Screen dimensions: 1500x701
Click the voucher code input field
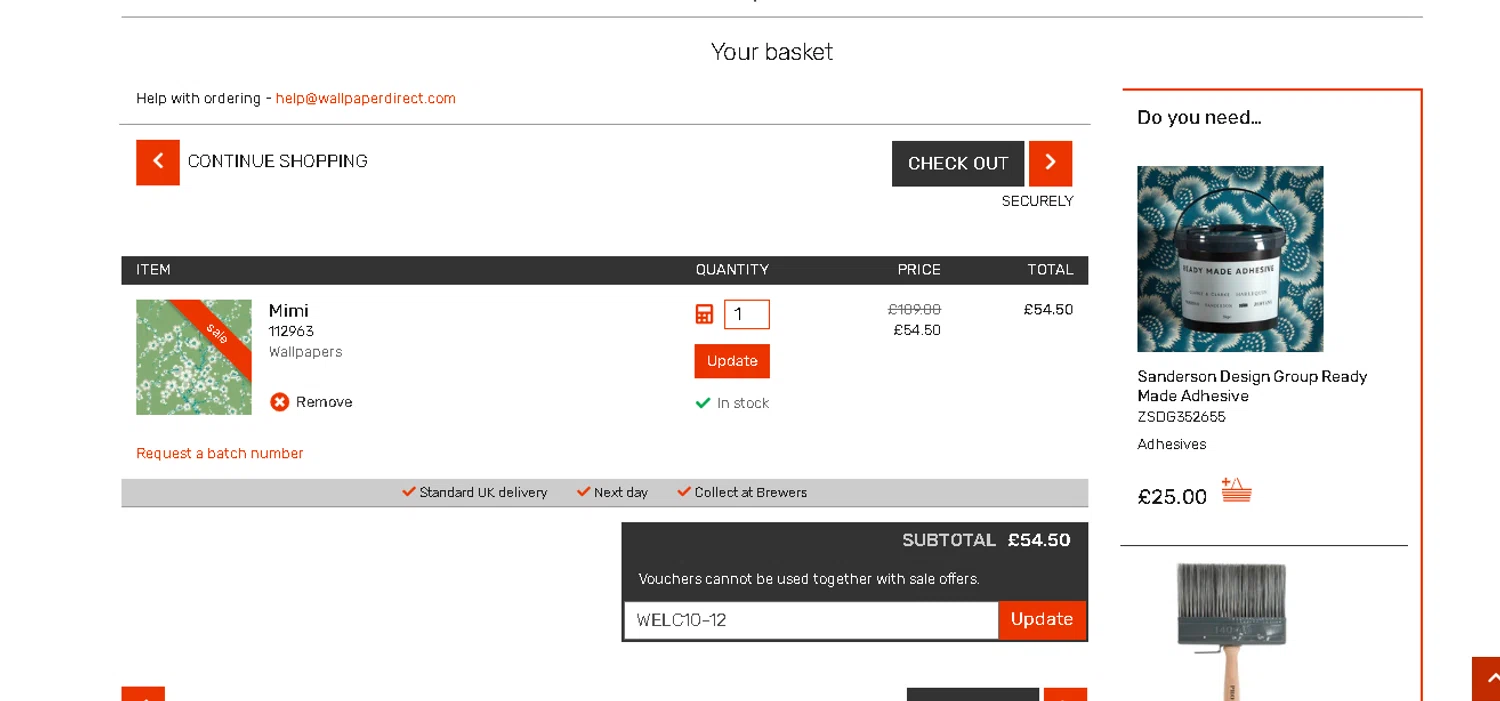pos(811,620)
